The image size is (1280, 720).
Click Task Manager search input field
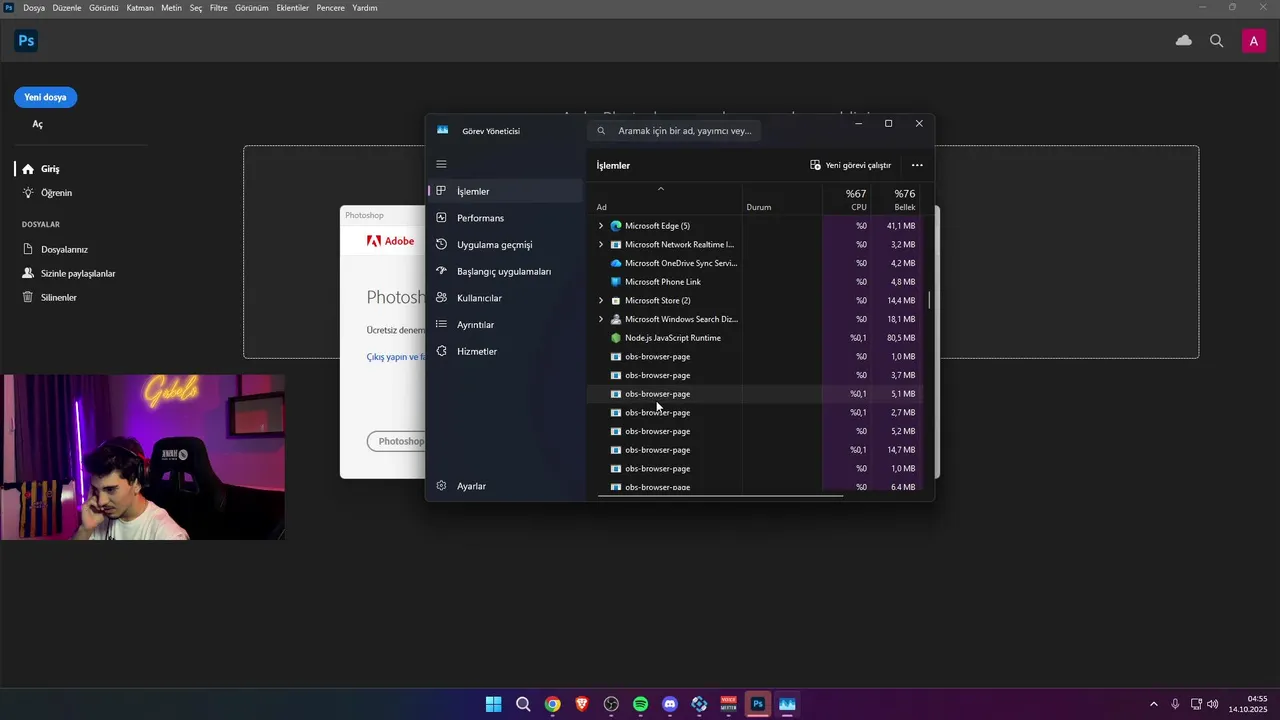point(674,131)
